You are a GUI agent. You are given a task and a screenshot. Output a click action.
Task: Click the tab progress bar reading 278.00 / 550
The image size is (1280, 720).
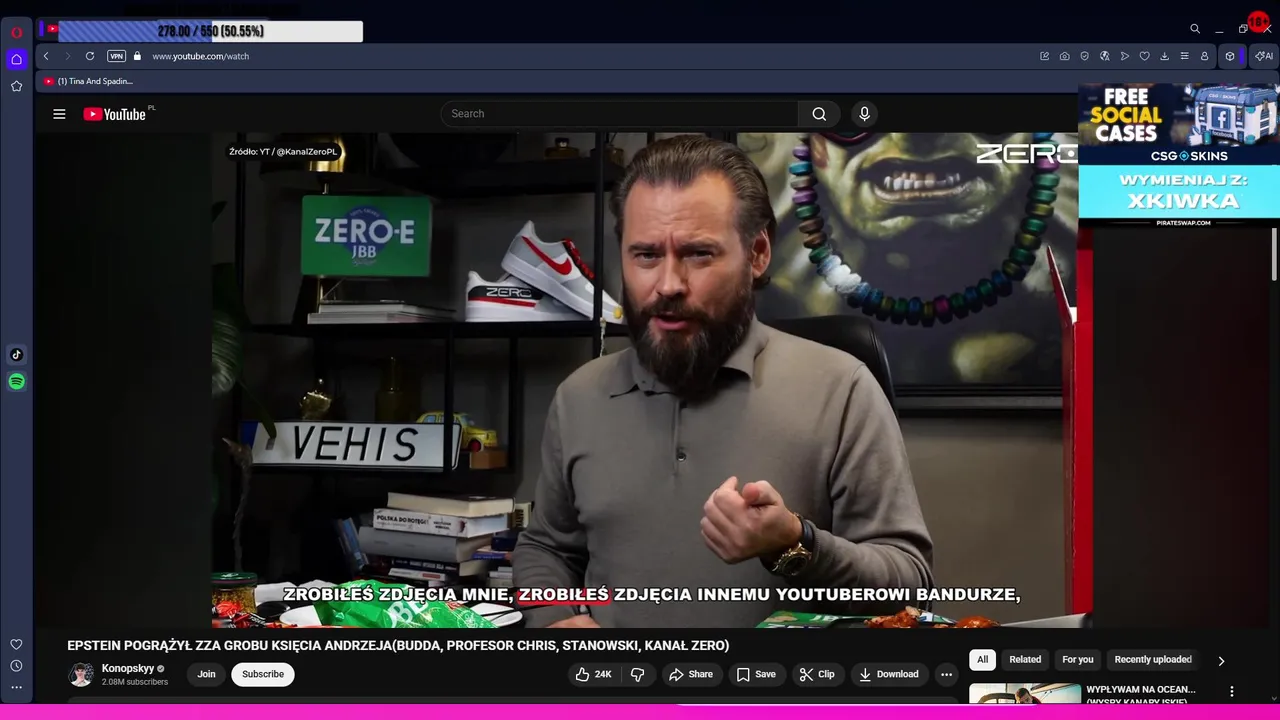tap(210, 32)
